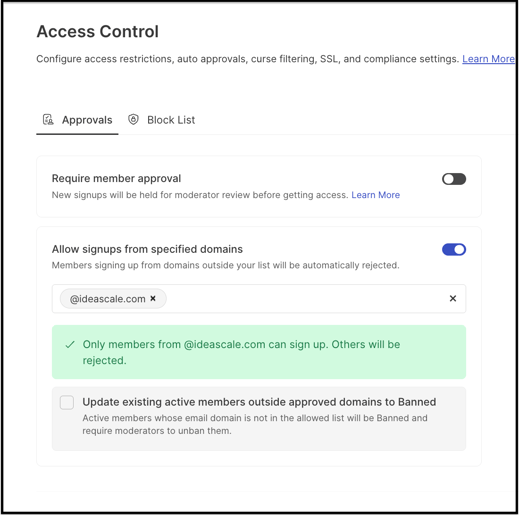The height and width of the screenshot is (515, 519).
Task: Disable the Allow signups from specified domains toggle
Action: point(454,249)
